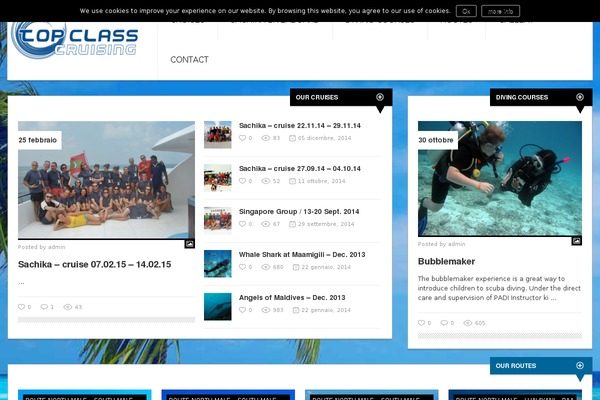This screenshot has width=600, height=400.
Task: Like the Sachika cruise 22.11.14 post
Action: (x=243, y=138)
